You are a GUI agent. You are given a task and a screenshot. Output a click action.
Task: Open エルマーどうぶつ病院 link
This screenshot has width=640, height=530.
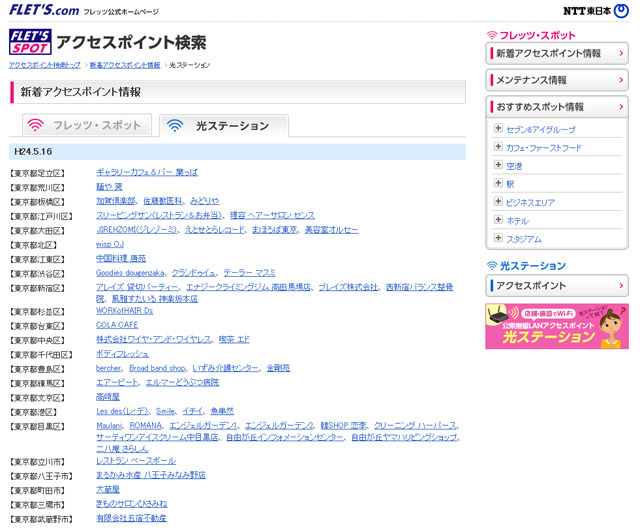182,383
